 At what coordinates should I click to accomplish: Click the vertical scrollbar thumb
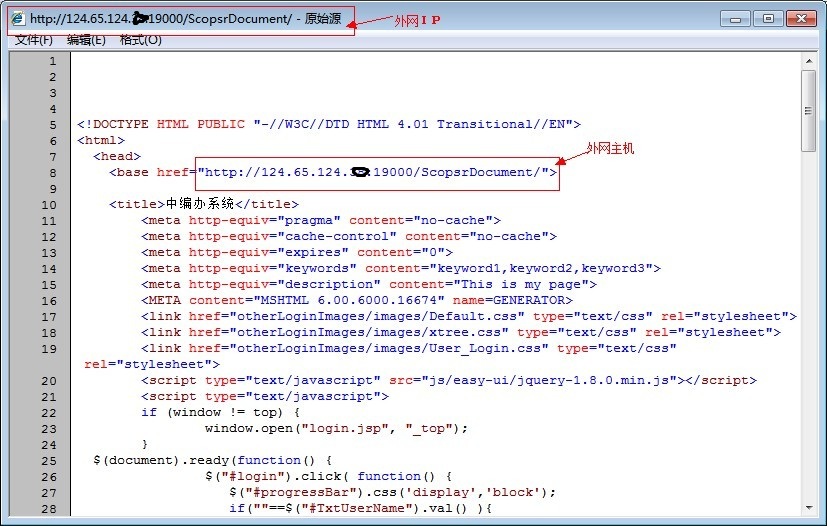[808, 110]
